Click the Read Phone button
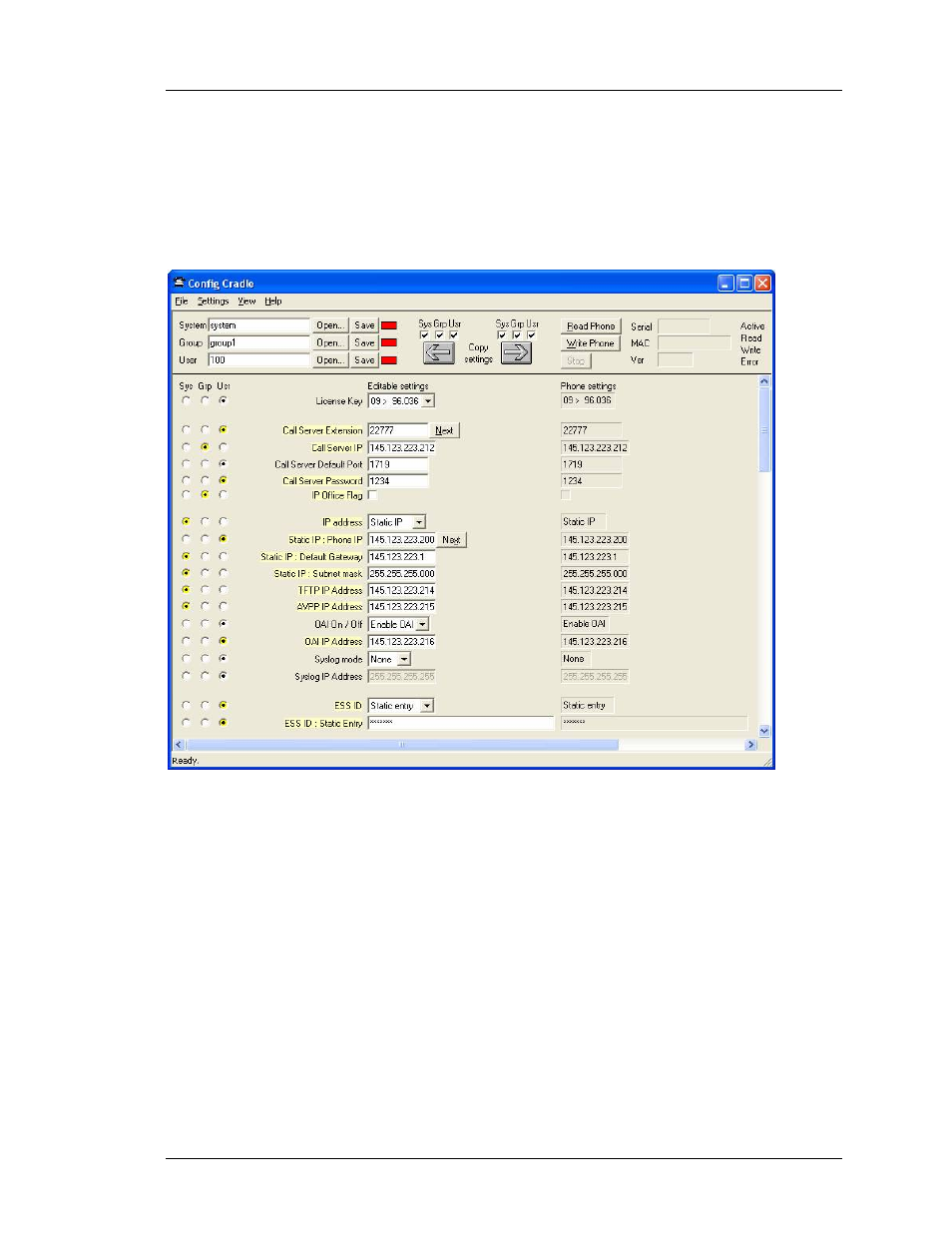The image size is (952, 1233). pos(591,326)
